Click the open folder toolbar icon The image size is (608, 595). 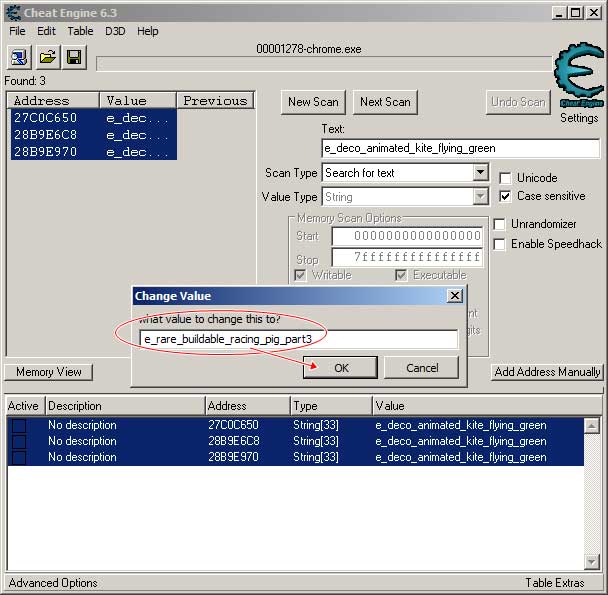click(48, 57)
